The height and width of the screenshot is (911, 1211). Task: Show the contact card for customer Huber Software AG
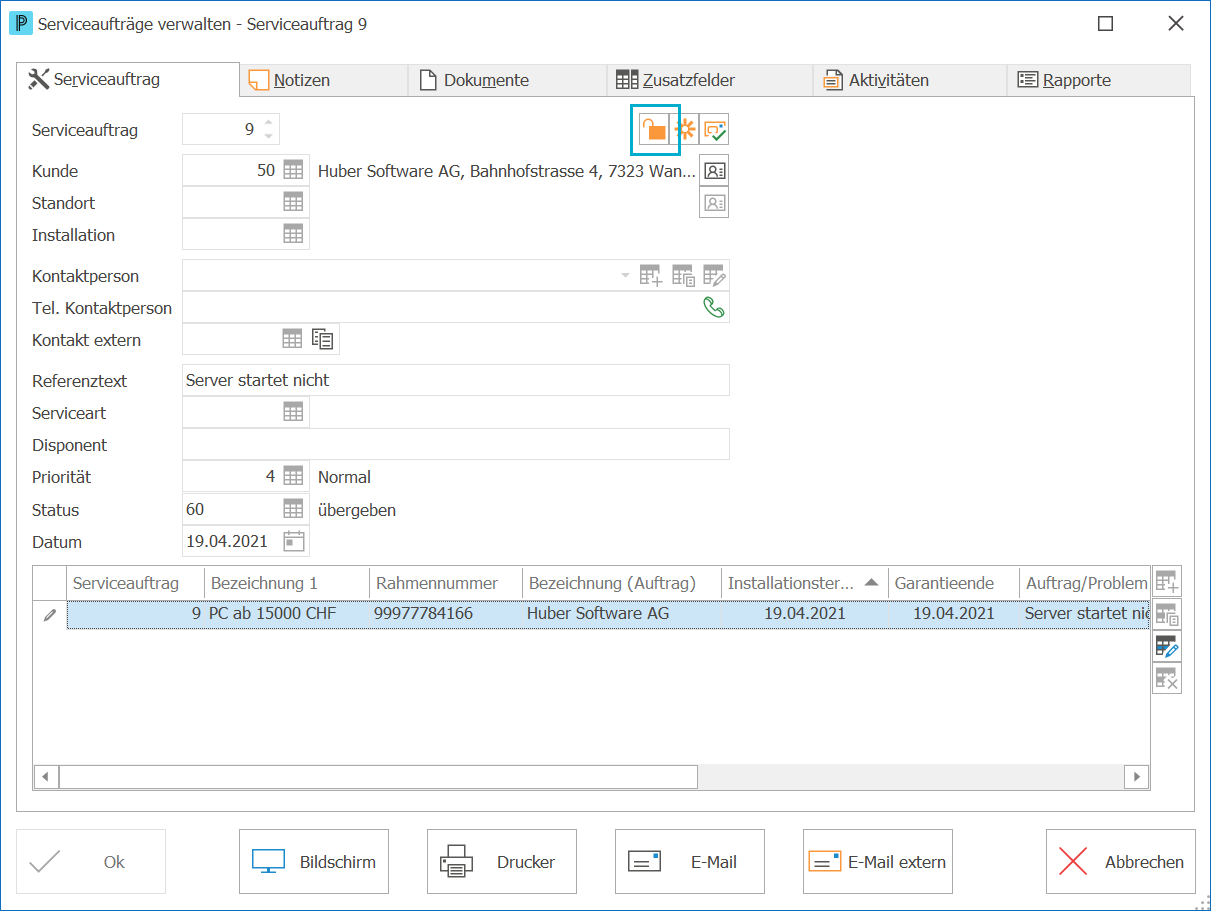tap(714, 171)
